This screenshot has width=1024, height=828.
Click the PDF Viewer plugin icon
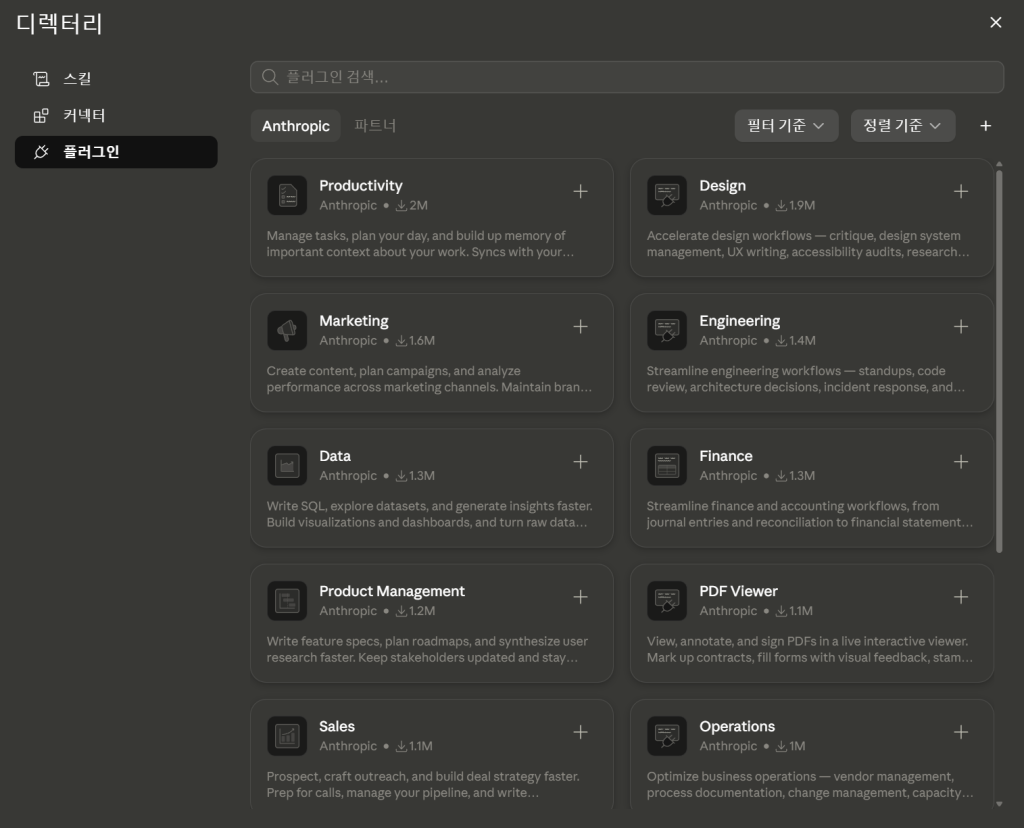(667, 601)
